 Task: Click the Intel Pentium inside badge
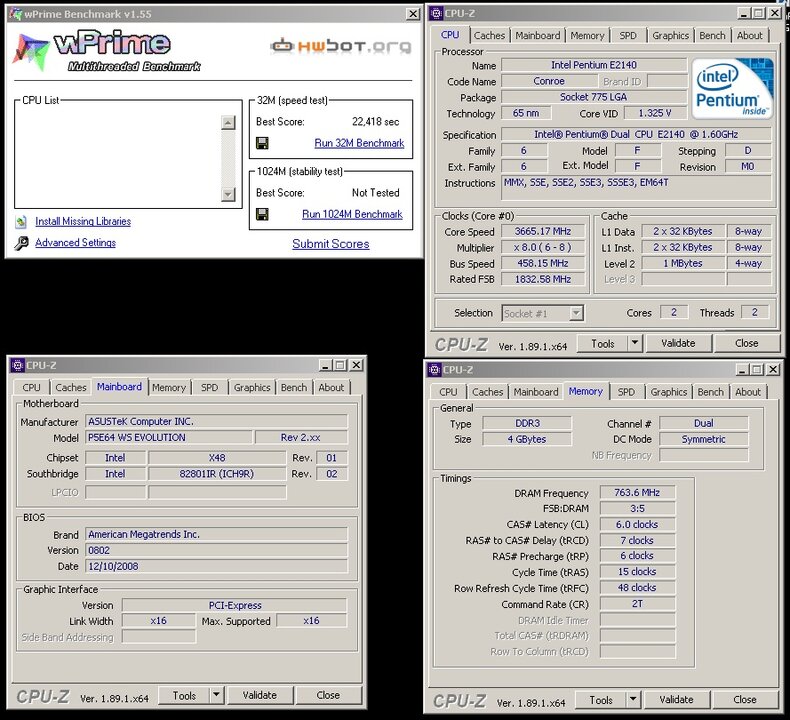[732, 88]
